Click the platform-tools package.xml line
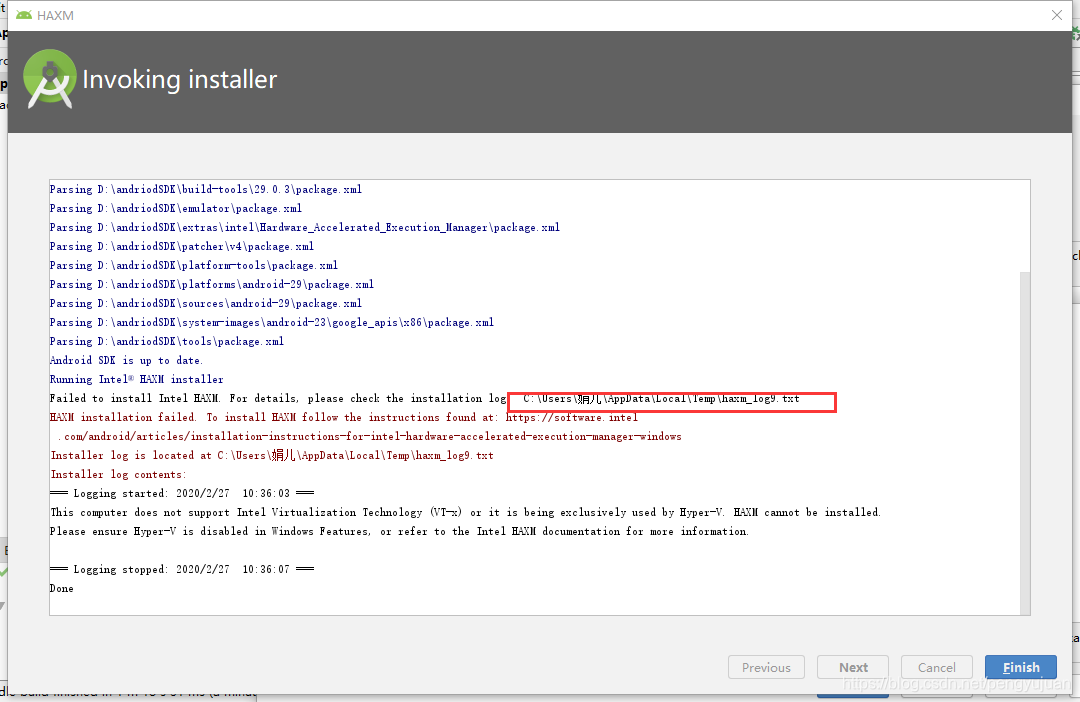The width and height of the screenshot is (1080, 702). point(194,265)
